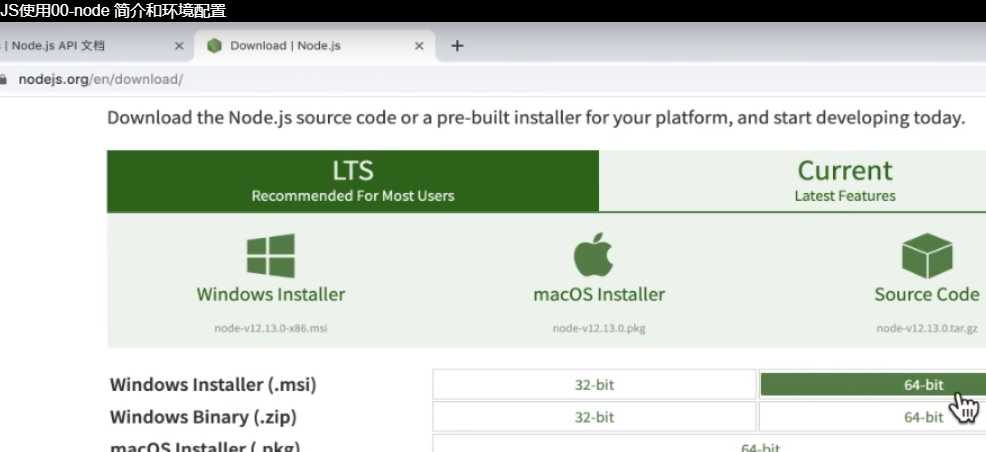Click node-v12.13.0.pkg filename
The height and width of the screenshot is (452, 986).
pos(599,328)
